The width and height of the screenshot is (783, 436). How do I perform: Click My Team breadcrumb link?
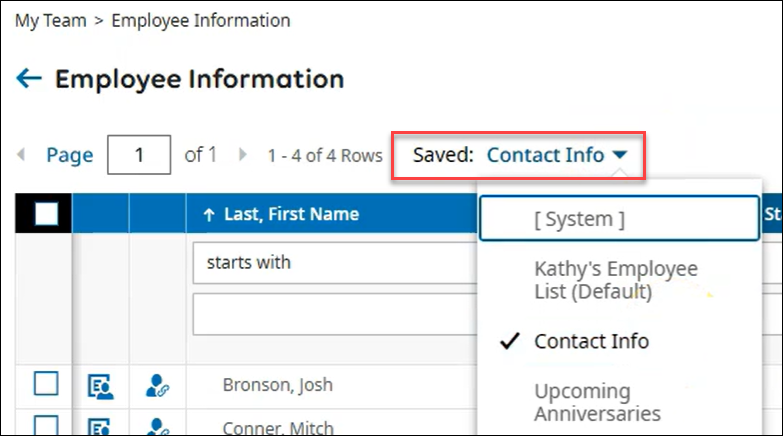50,20
